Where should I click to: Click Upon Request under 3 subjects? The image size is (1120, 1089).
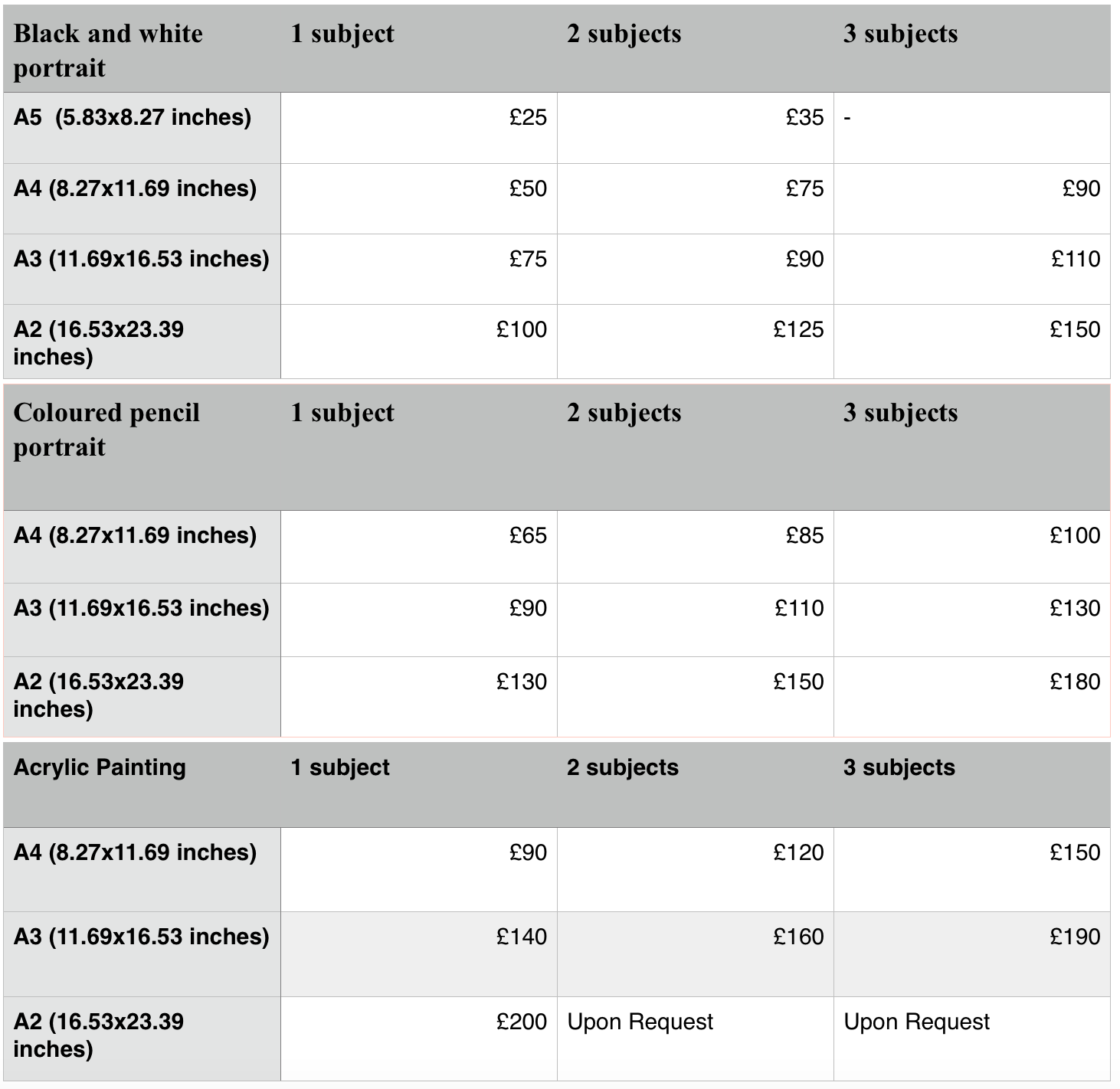pyautogui.click(x=916, y=1022)
